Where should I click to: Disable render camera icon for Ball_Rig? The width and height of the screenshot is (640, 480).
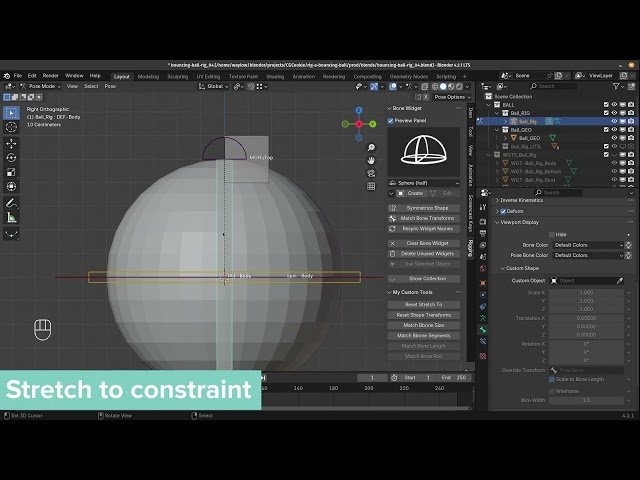point(631,121)
